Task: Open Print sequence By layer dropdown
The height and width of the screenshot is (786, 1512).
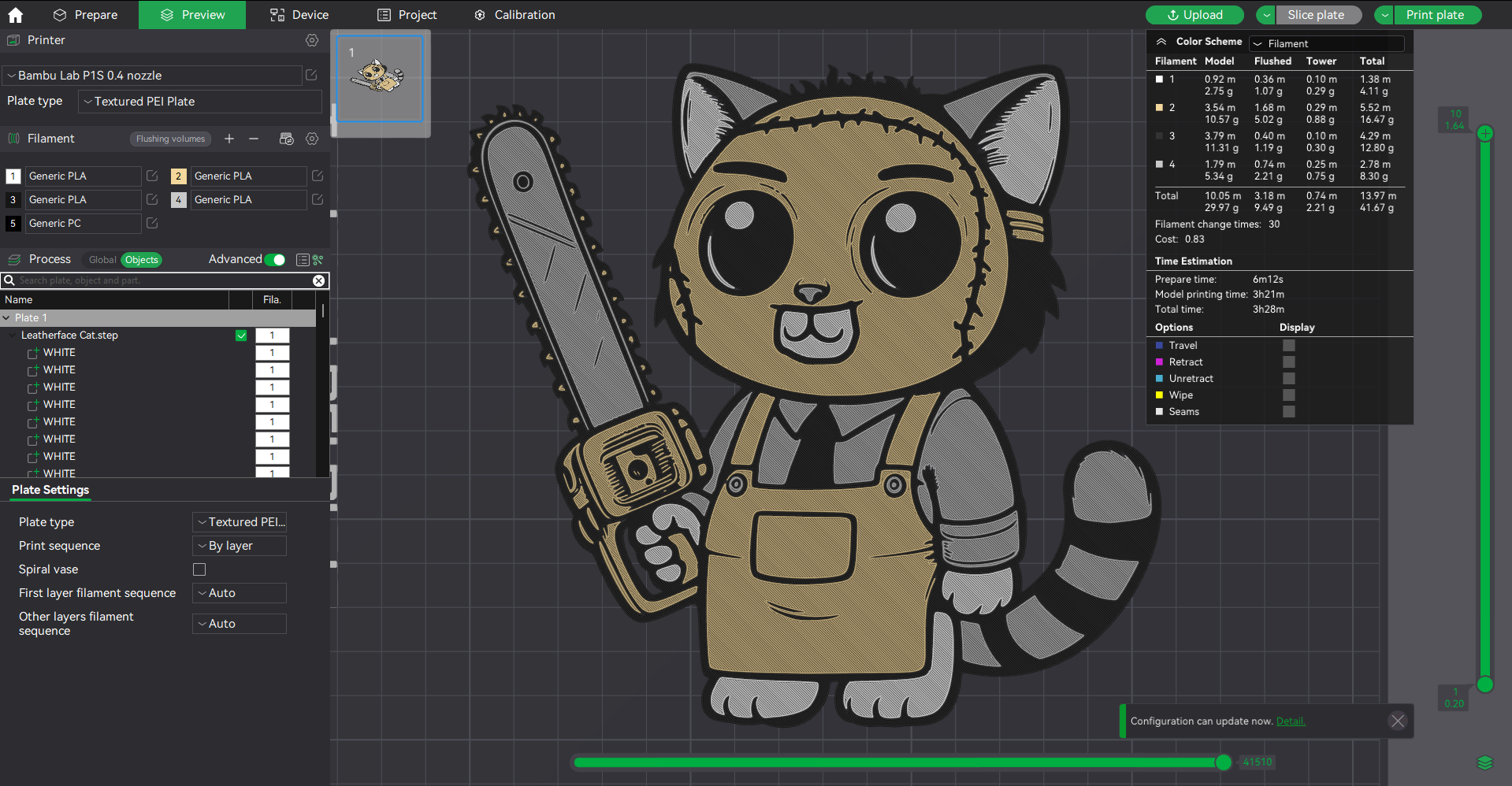Action: [240, 546]
